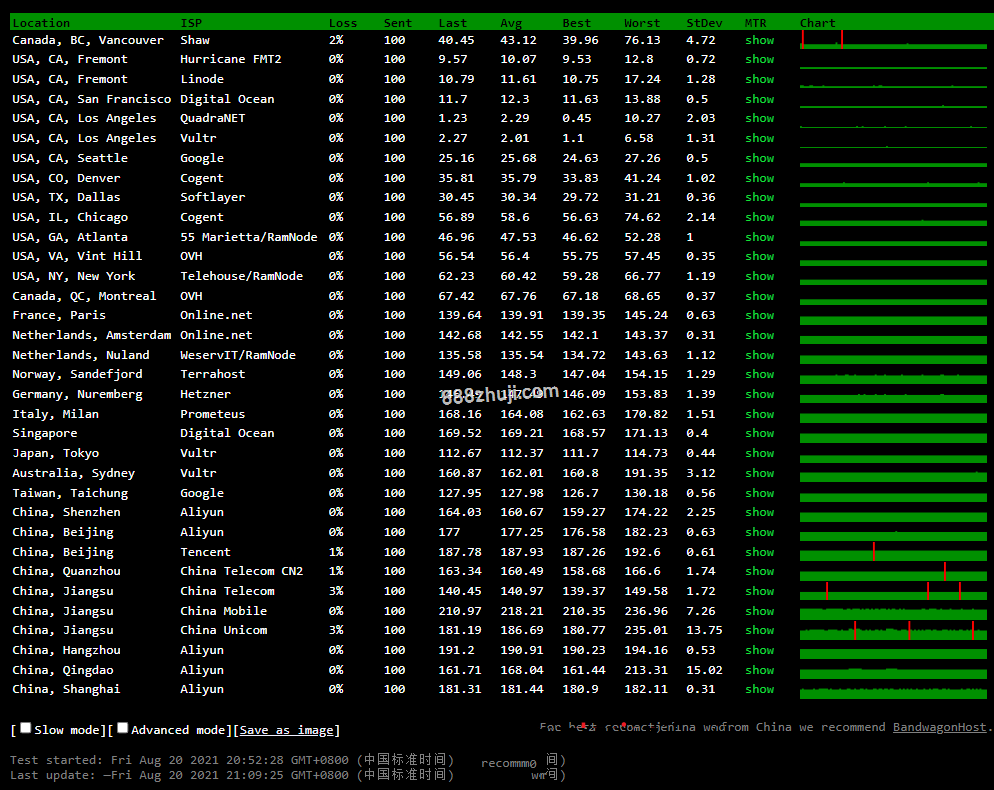
Task: Open the BandwagonHost recommendation link
Action: 940,727
